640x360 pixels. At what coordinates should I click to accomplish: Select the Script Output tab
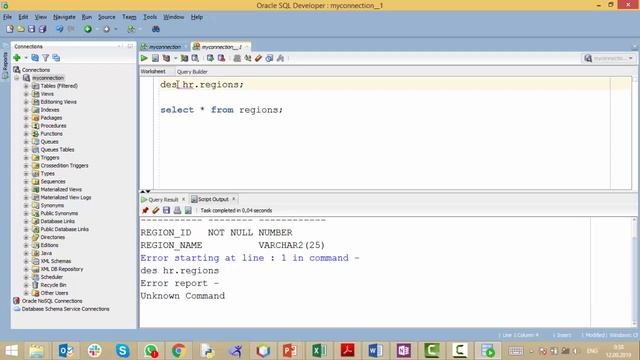pos(213,199)
